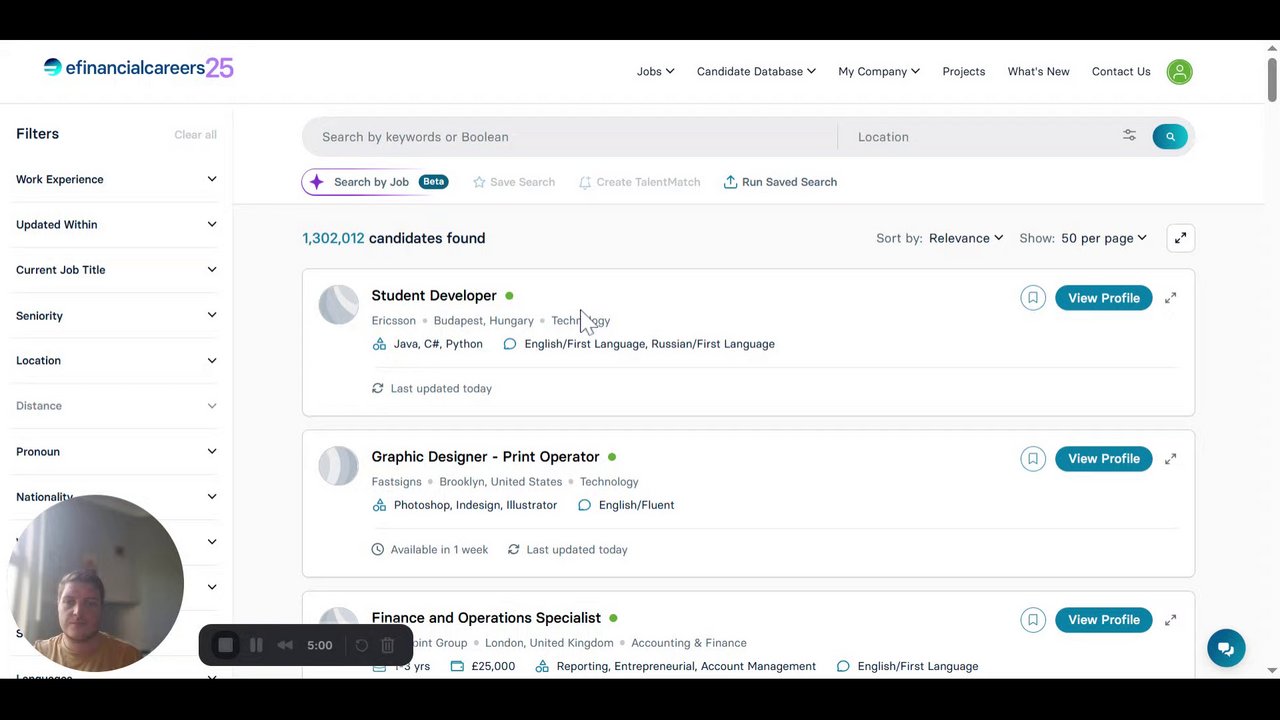The image size is (1280, 720).
Task: Click the search magnifier button
Action: pos(1170,137)
